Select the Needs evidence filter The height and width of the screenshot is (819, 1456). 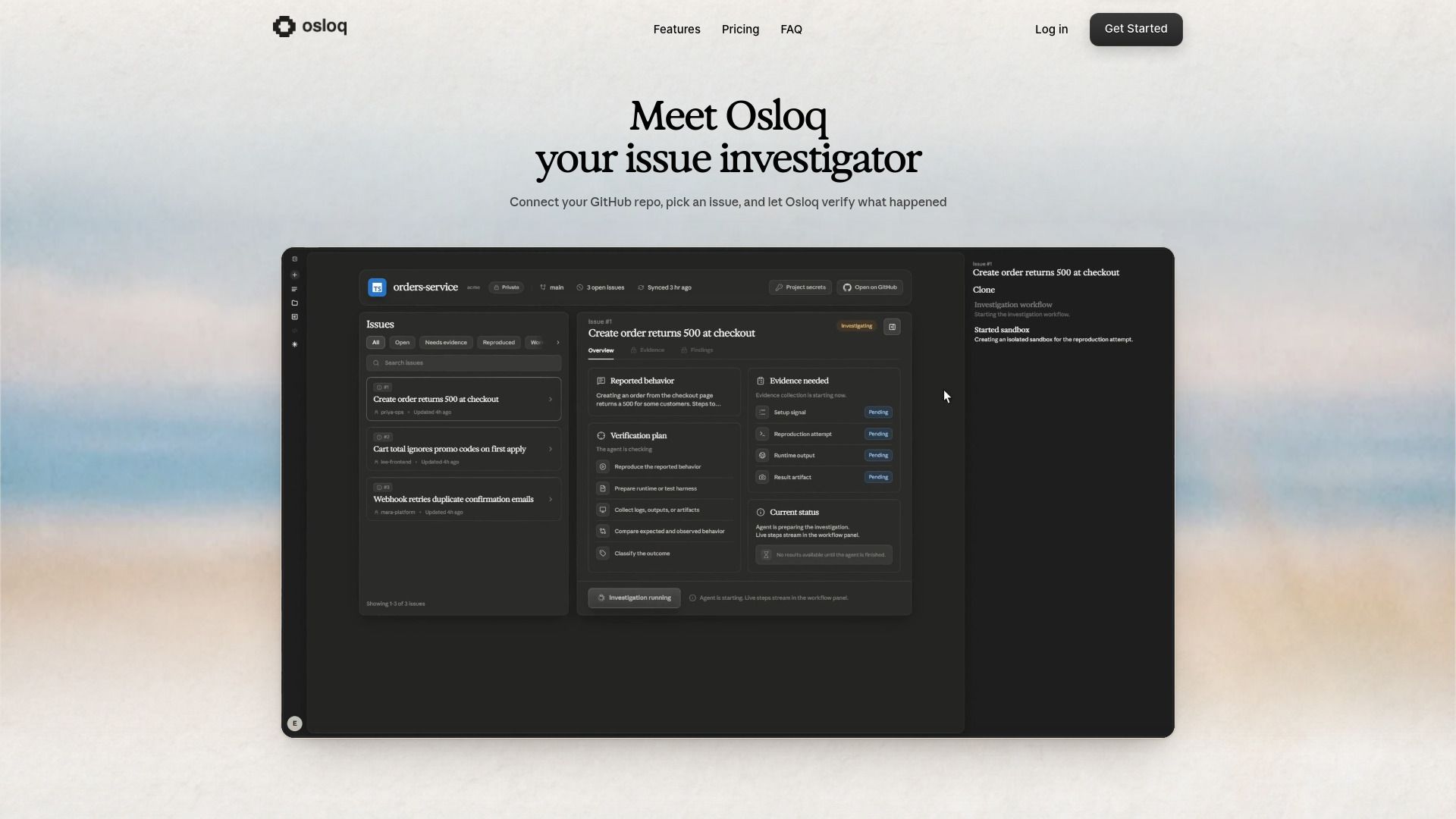click(x=446, y=343)
